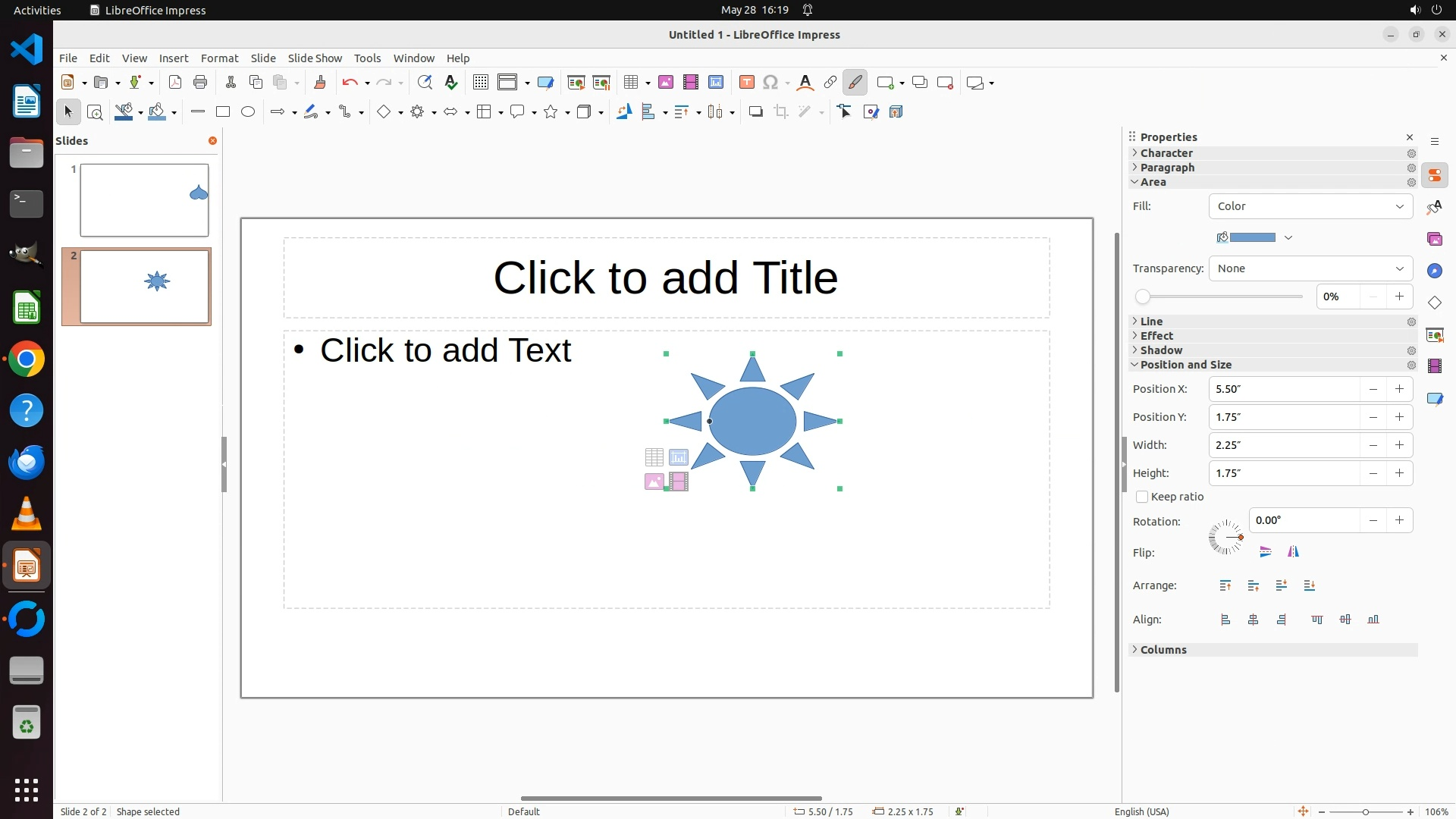Select the Ellipse drawing tool
The image size is (1456, 819).
[248, 112]
